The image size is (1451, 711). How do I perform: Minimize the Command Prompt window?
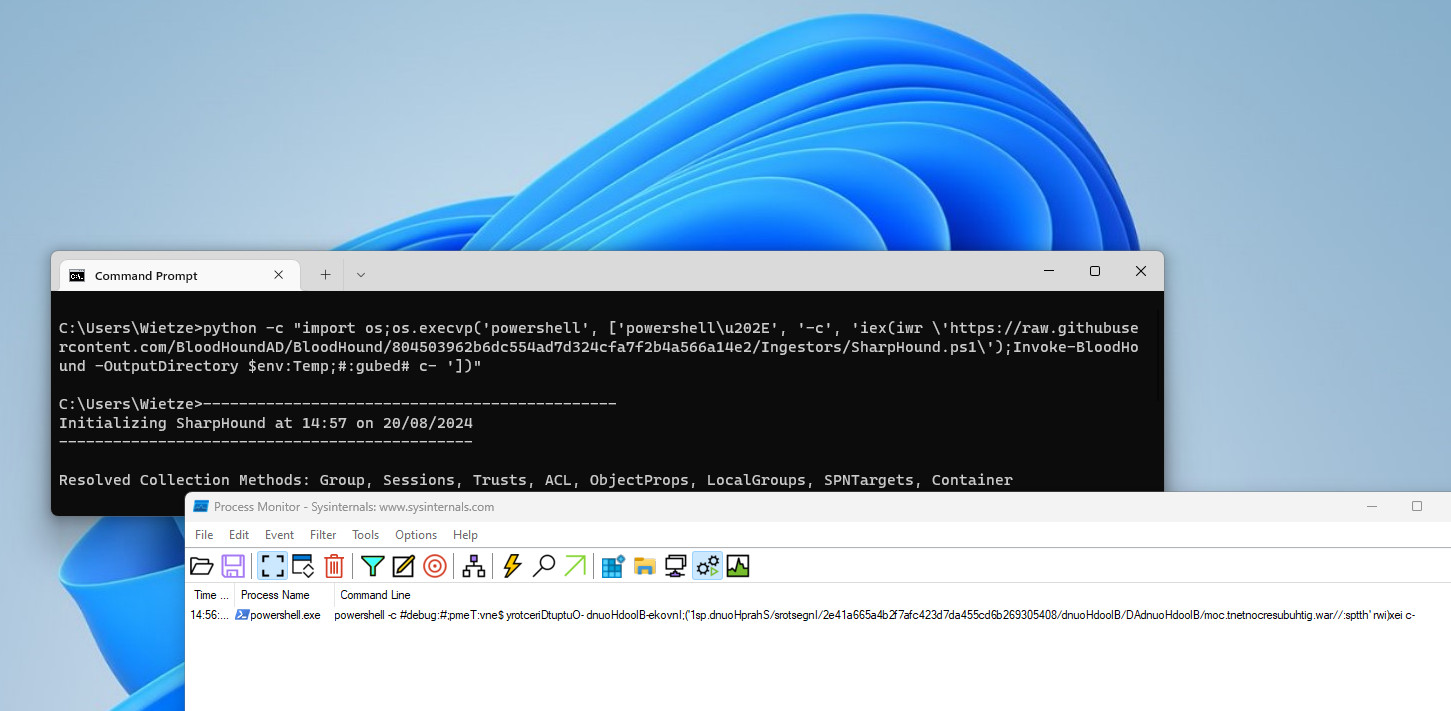1048,271
